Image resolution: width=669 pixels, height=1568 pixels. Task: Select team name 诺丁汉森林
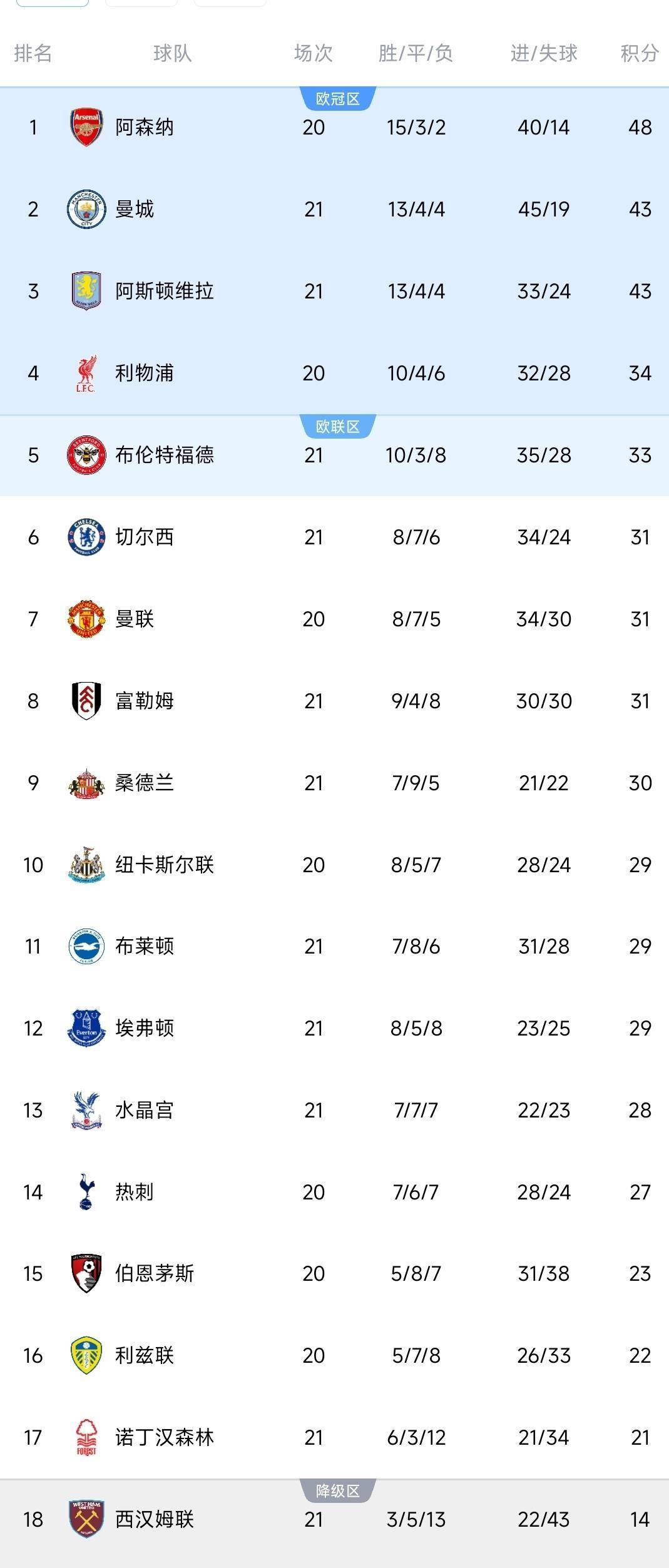165,1437
